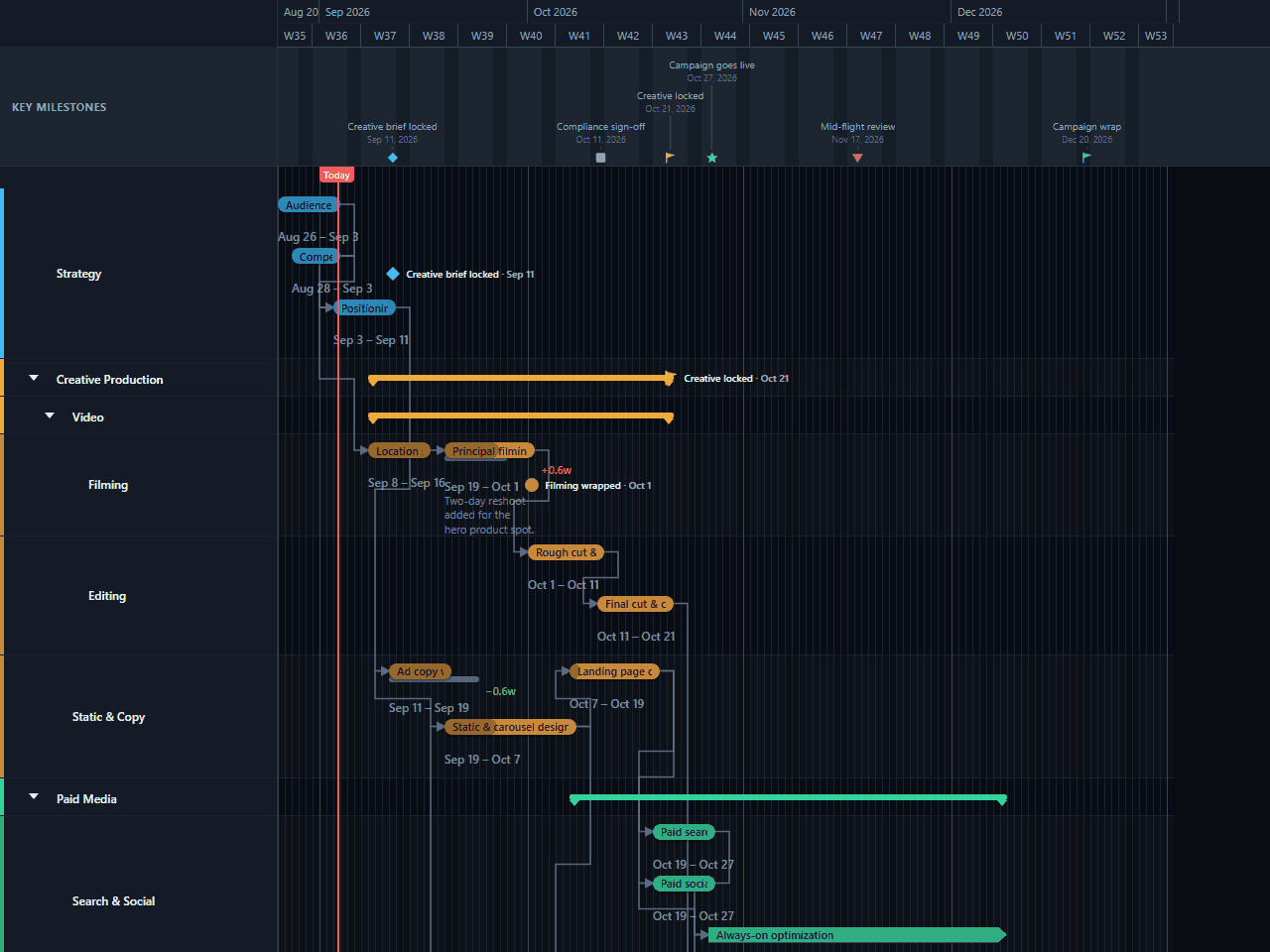Click the Nov 2026 month header
This screenshot has width=1270, height=952.
[x=772, y=12]
